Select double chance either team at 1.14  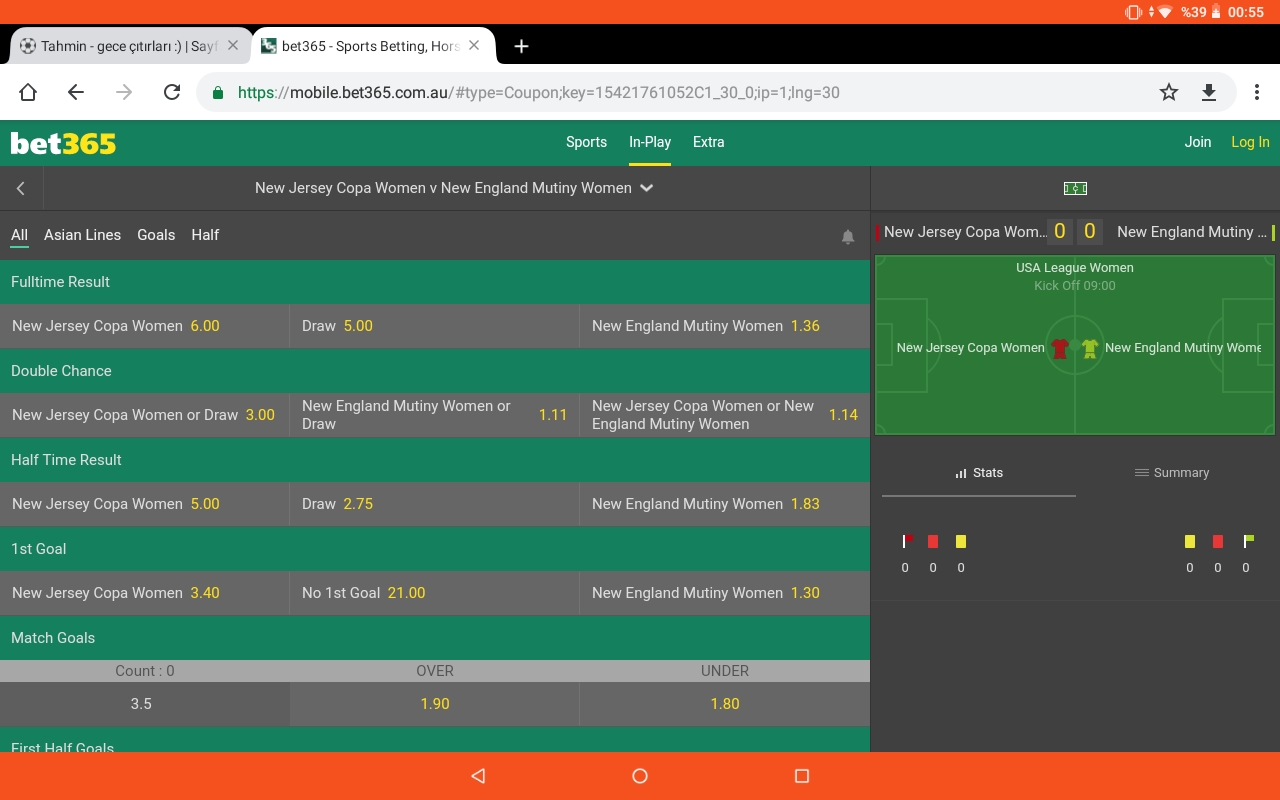coord(725,415)
